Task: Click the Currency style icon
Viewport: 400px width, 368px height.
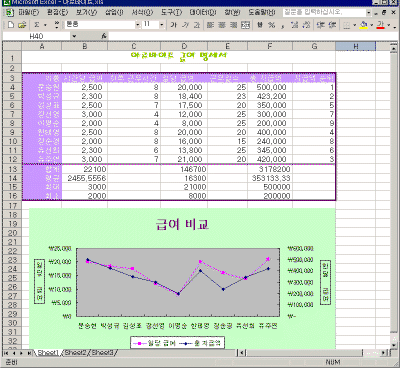Action: pos(260,25)
